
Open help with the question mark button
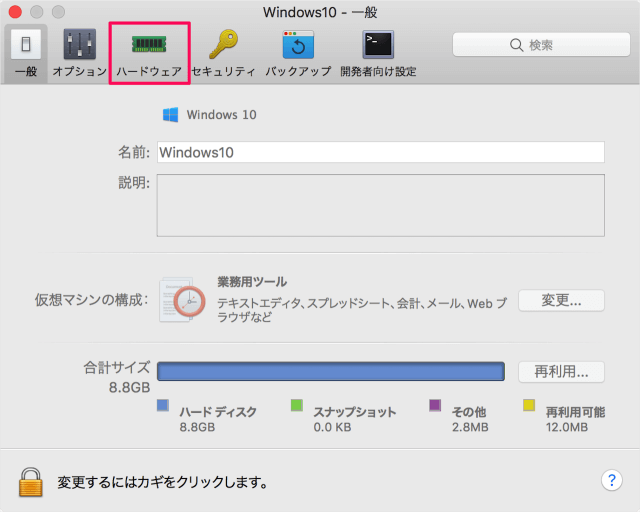(x=611, y=480)
